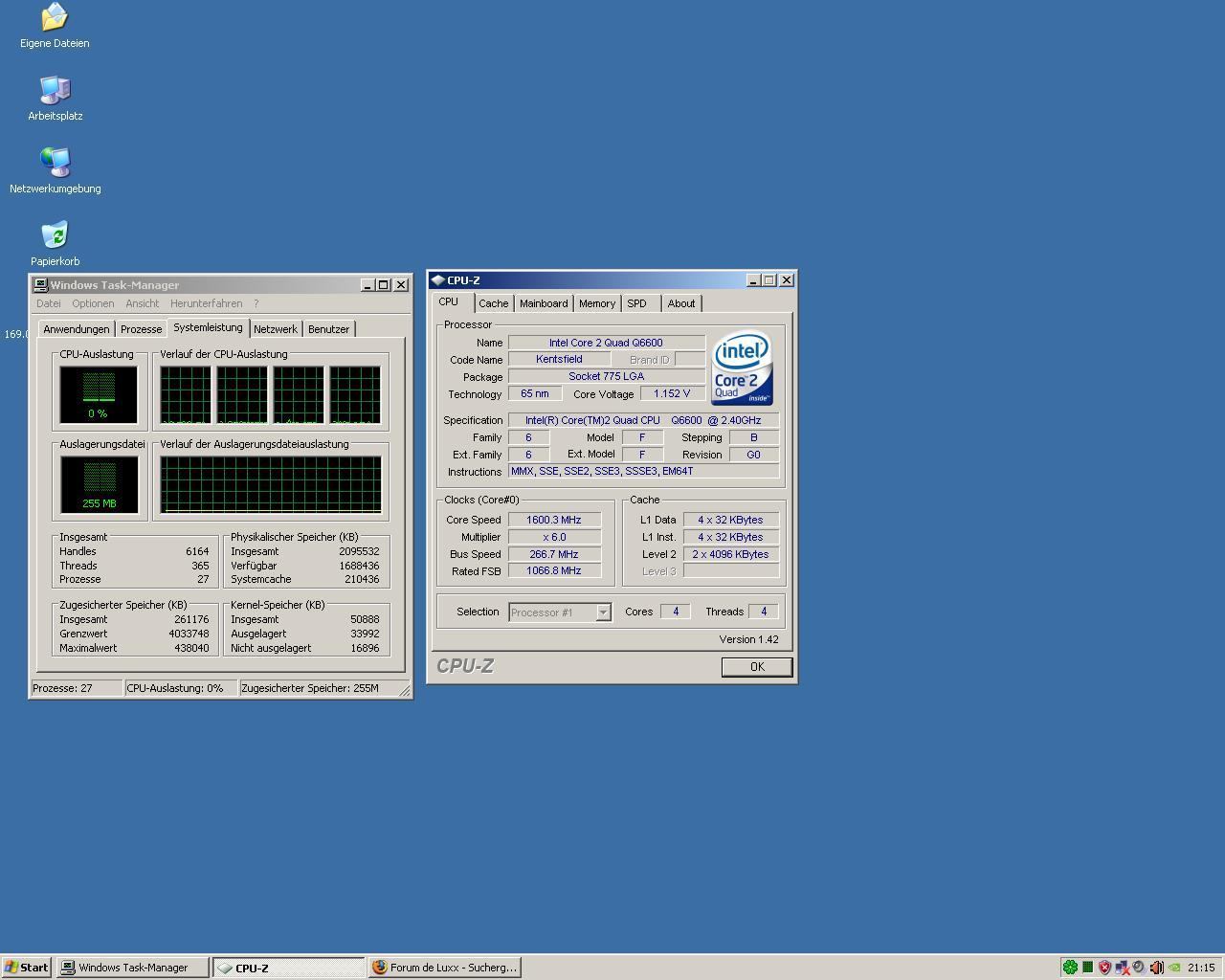
Task: Click the Auslagerungsdatei 255 MB meter
Action: pyautogui.click(x=99, y=484)
